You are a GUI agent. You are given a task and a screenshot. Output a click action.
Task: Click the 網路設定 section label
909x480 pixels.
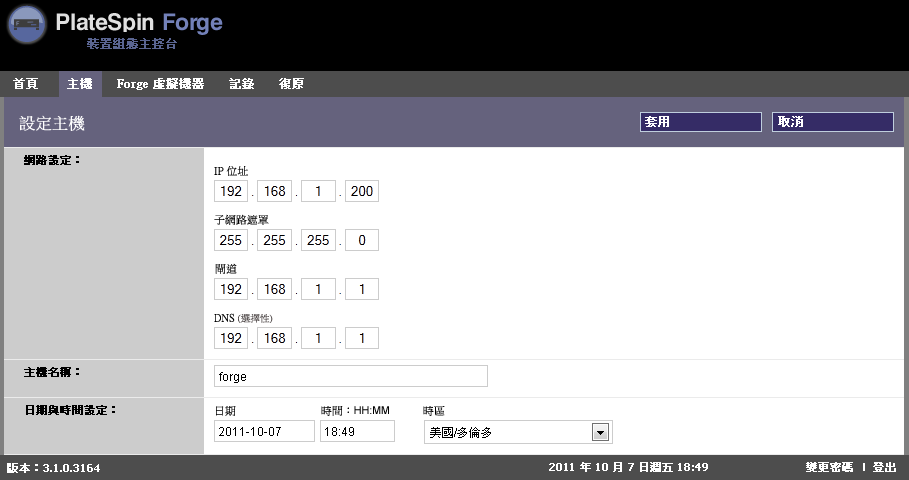tap(52, 160)
